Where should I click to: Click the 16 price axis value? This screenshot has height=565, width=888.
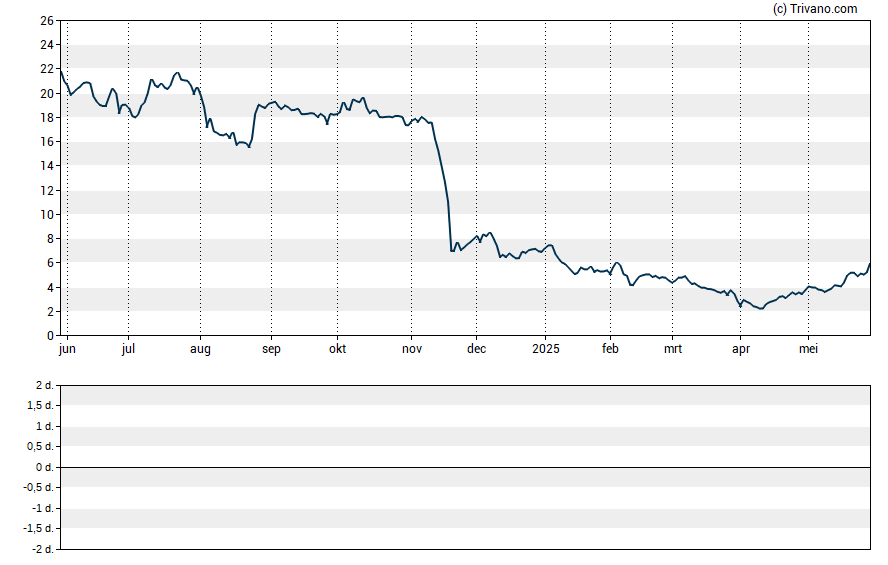point(47,142)
